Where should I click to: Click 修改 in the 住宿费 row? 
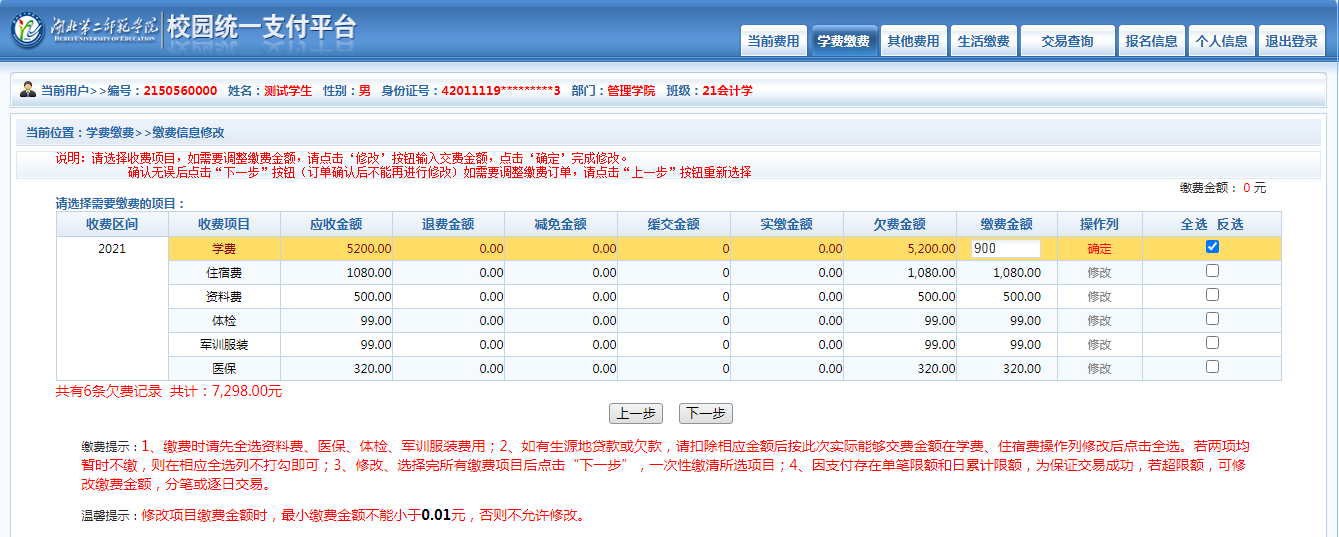(x=1099, y=272)
